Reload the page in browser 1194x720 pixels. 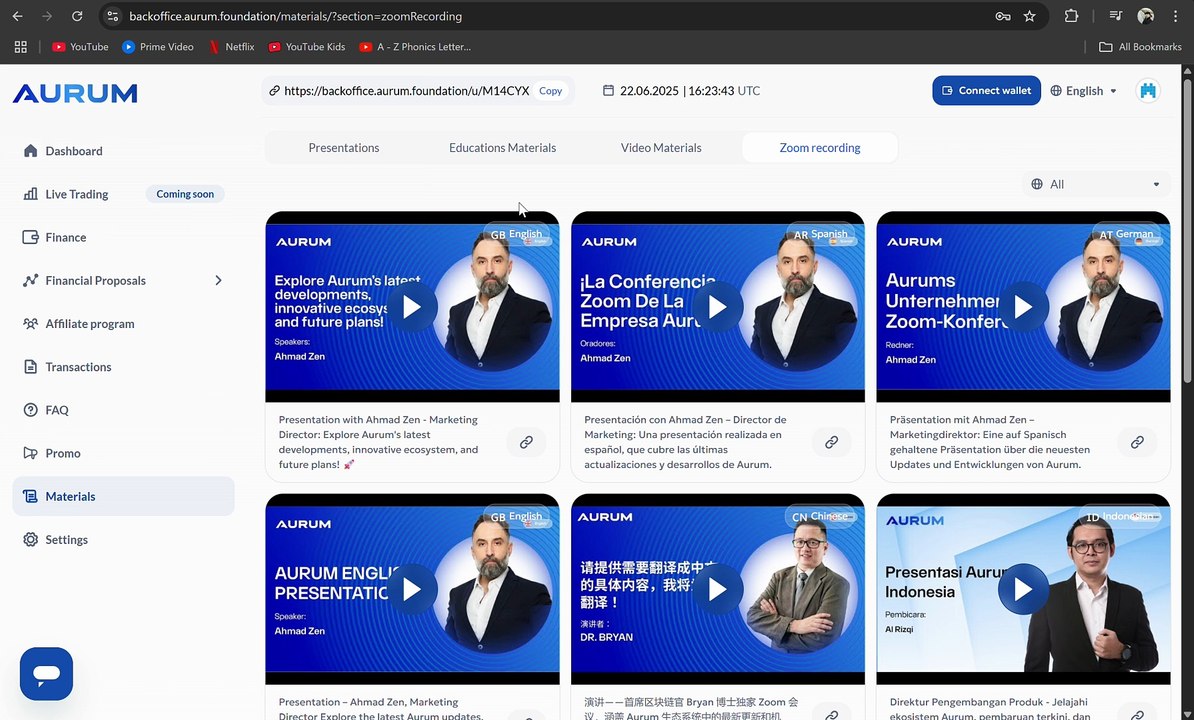tap(77, 16)
